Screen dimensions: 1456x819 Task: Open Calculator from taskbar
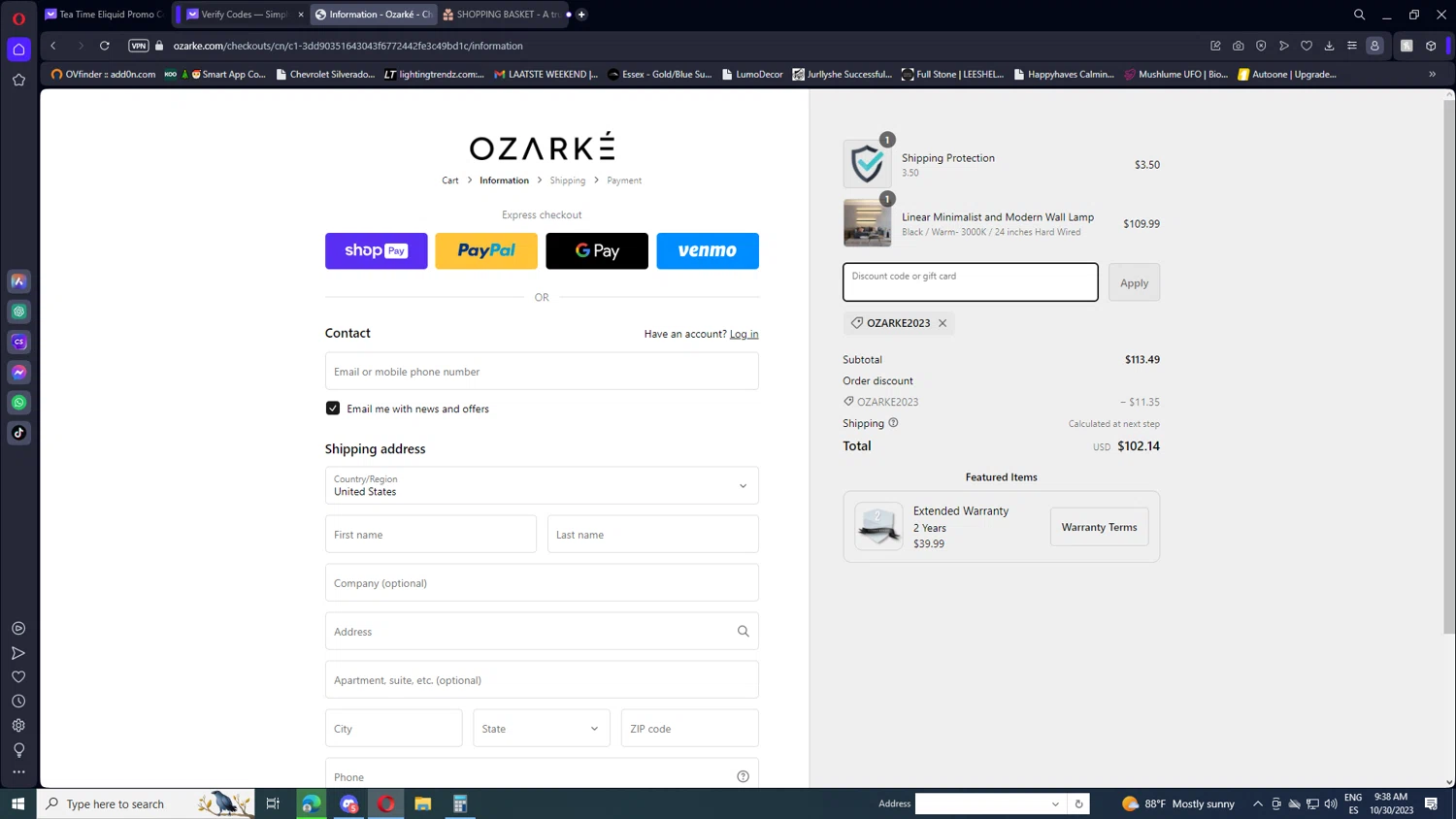click(460, 803)
